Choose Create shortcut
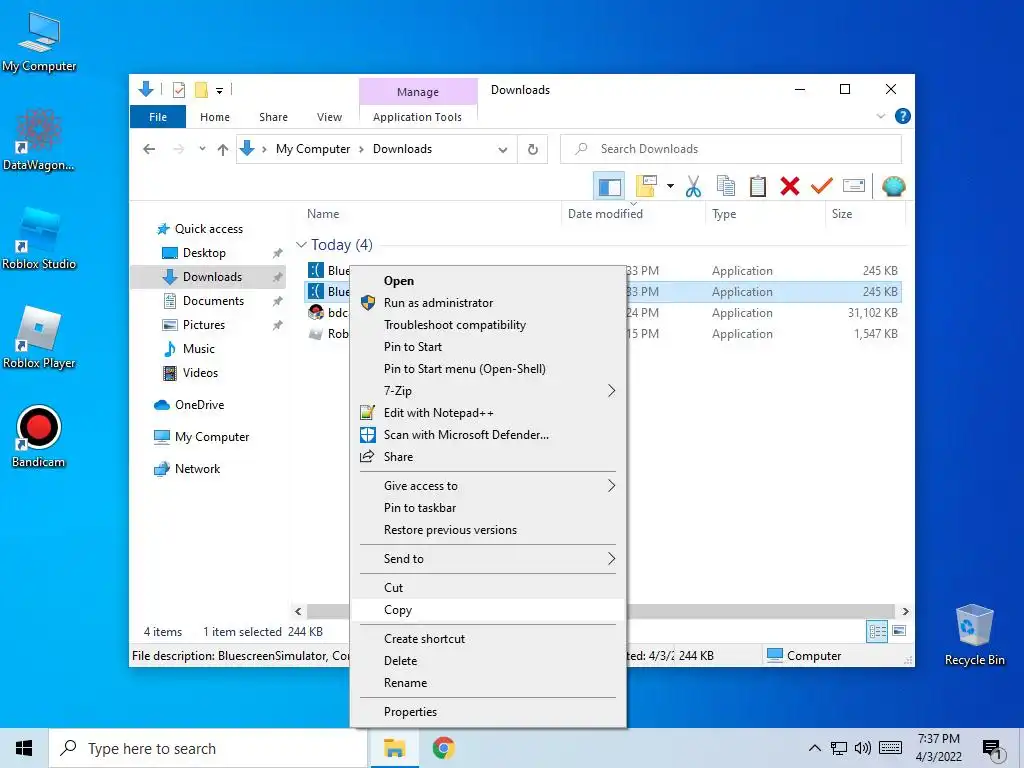This screenshot has width=1024, height=768. [x=488, y=639]
